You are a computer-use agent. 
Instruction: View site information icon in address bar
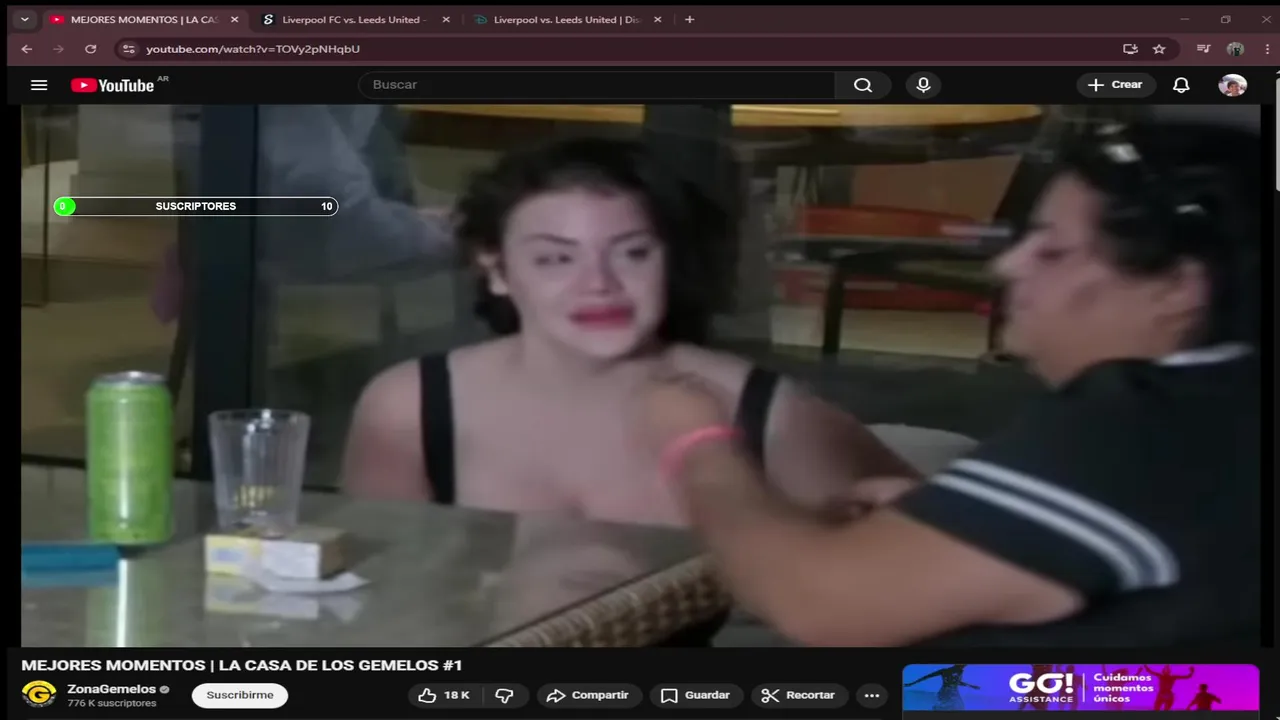[x=128, y=49]
